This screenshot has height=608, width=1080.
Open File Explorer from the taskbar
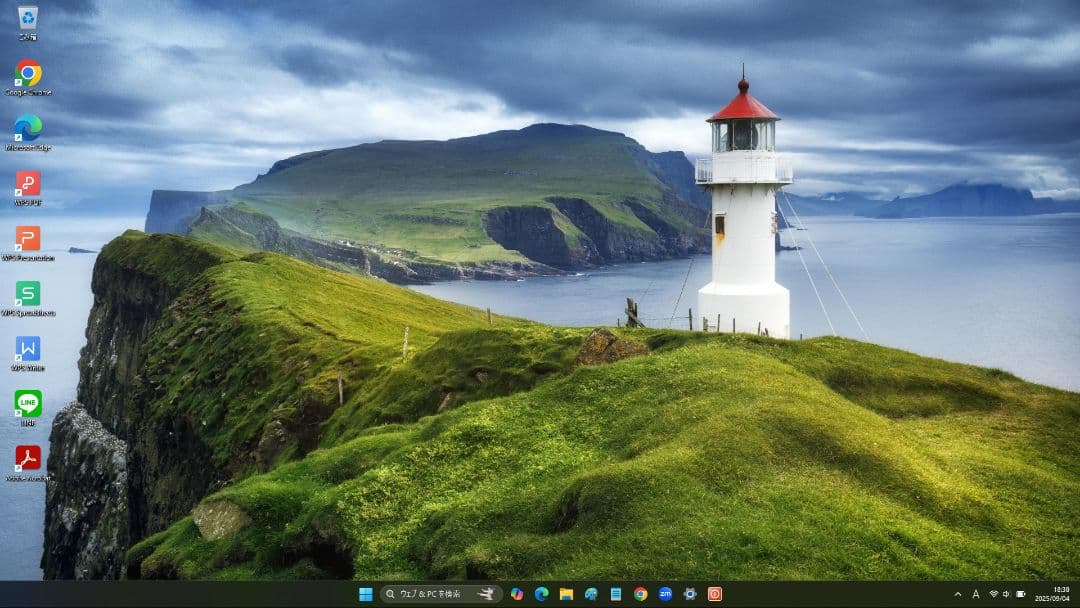tap(565, 593)
